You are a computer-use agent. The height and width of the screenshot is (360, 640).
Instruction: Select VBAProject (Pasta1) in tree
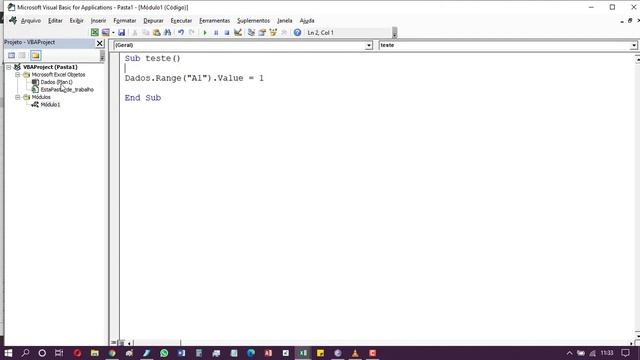pyautogui.click(x=50, y=67)
